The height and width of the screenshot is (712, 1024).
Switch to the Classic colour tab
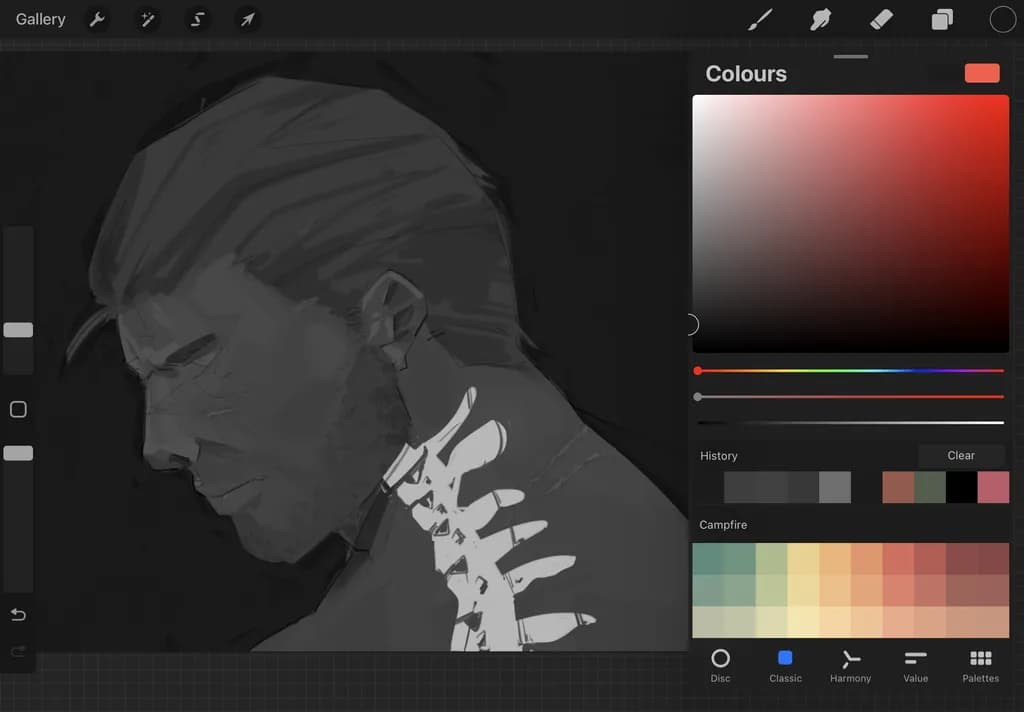point(785,666)
